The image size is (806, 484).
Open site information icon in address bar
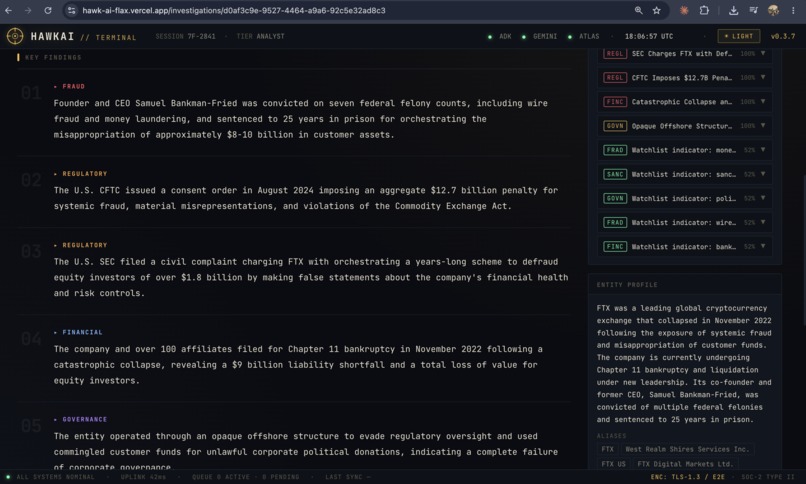click(x=71, y=10)
